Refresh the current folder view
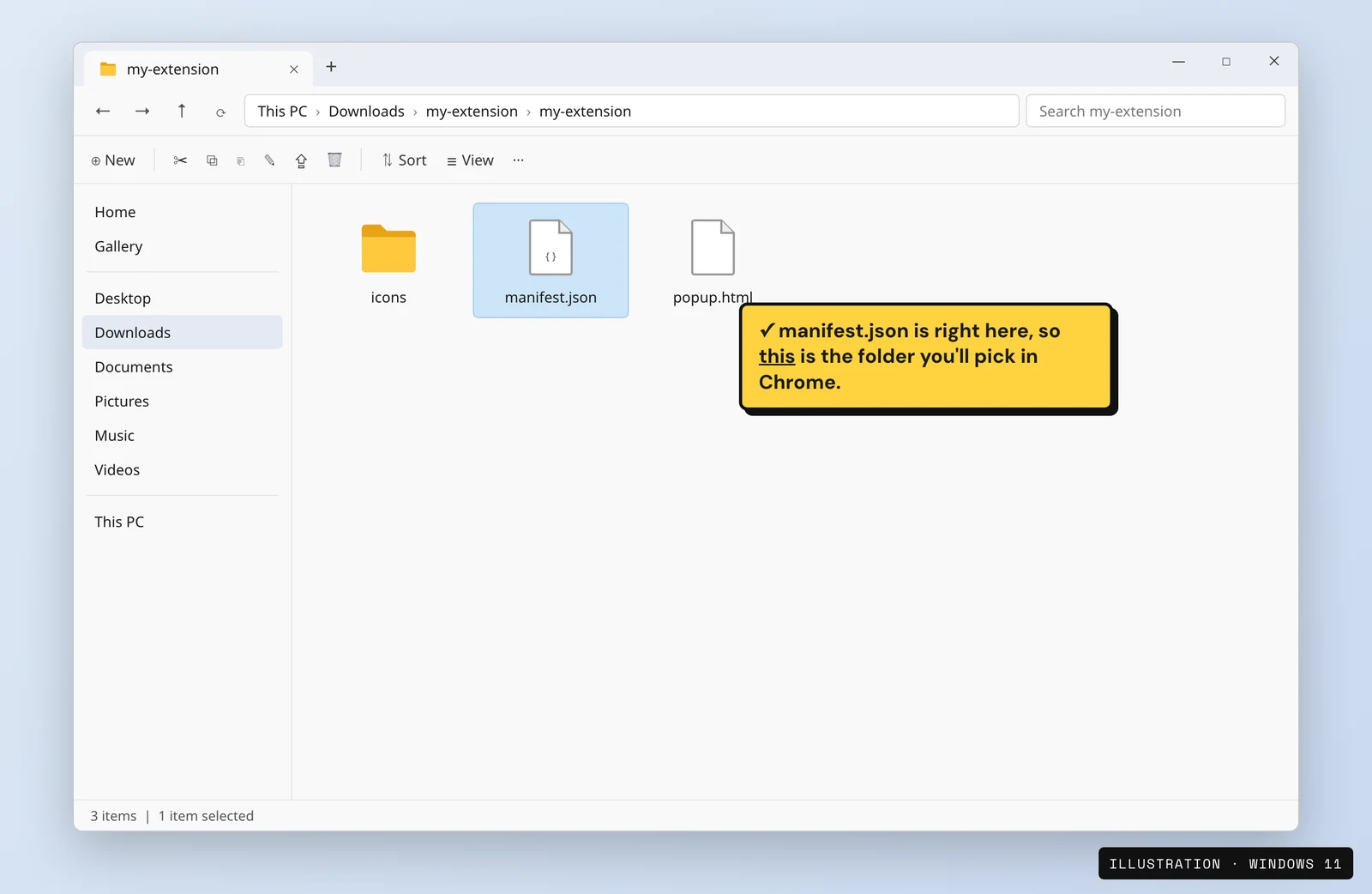The image size is (1372, 894). coord(220,112)
